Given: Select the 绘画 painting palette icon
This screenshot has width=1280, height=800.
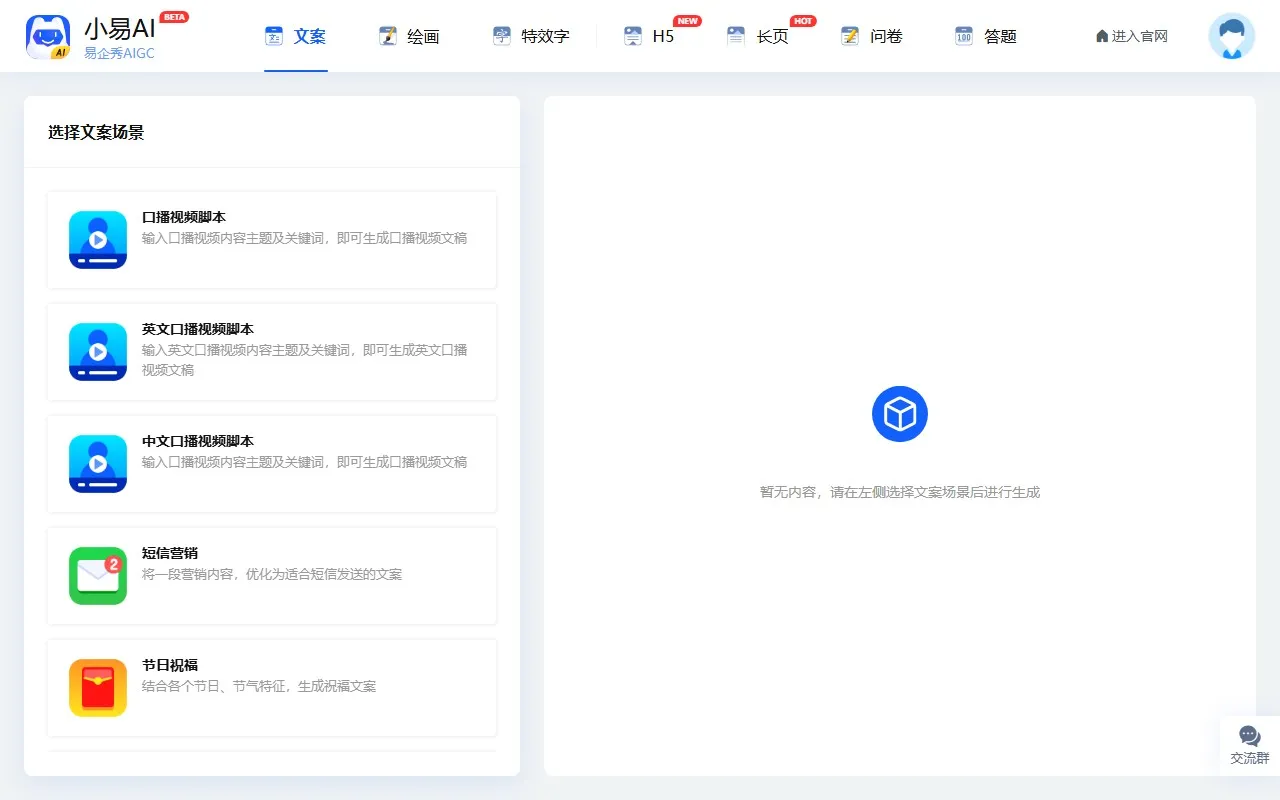Looking at the screenshot, I should point(387,35).
